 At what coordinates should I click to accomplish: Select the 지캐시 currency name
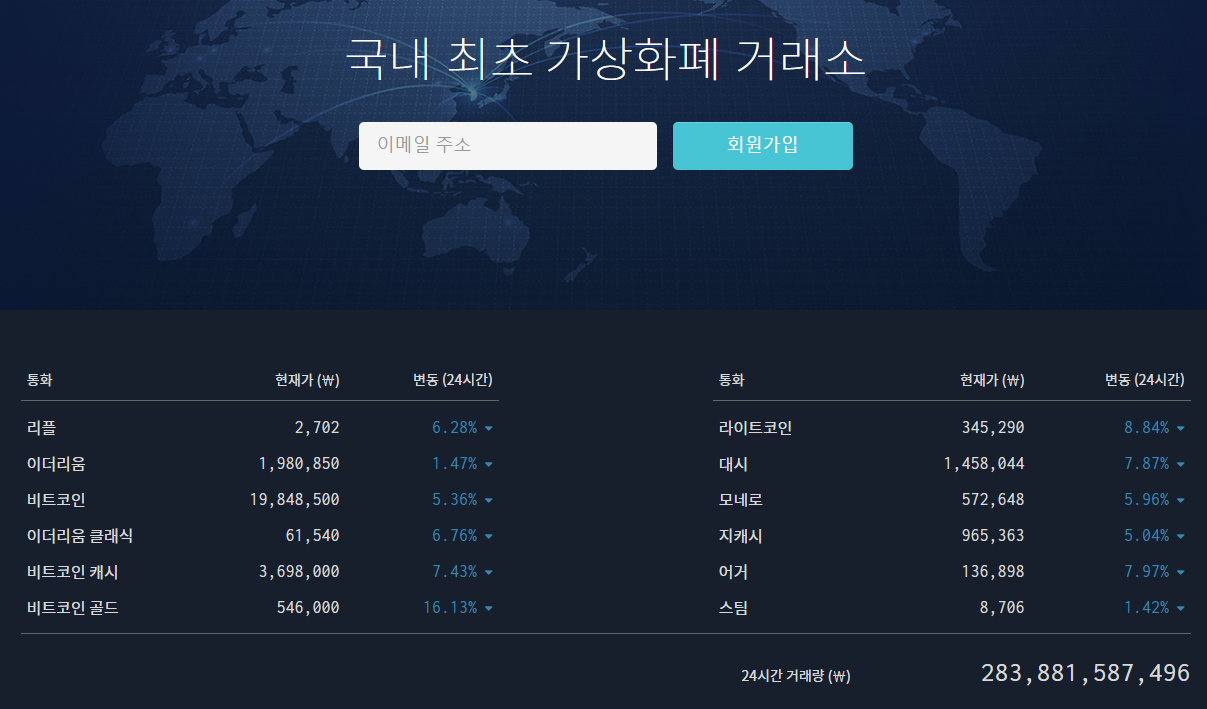tap(740, 536)
